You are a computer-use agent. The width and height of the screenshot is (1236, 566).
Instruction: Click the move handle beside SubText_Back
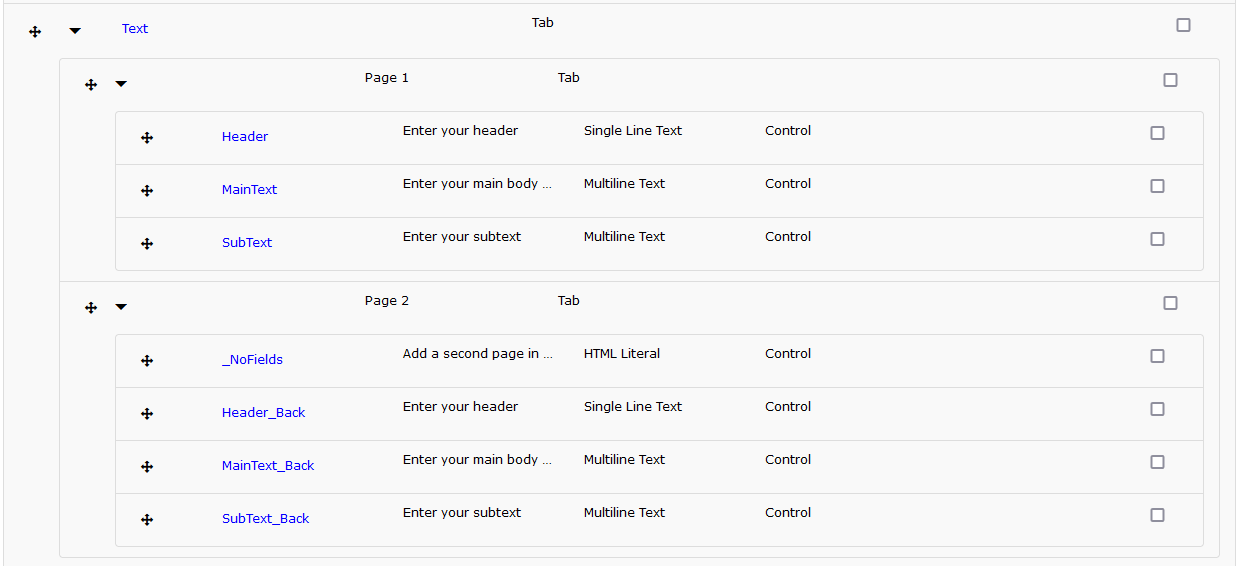coord(147,520)
